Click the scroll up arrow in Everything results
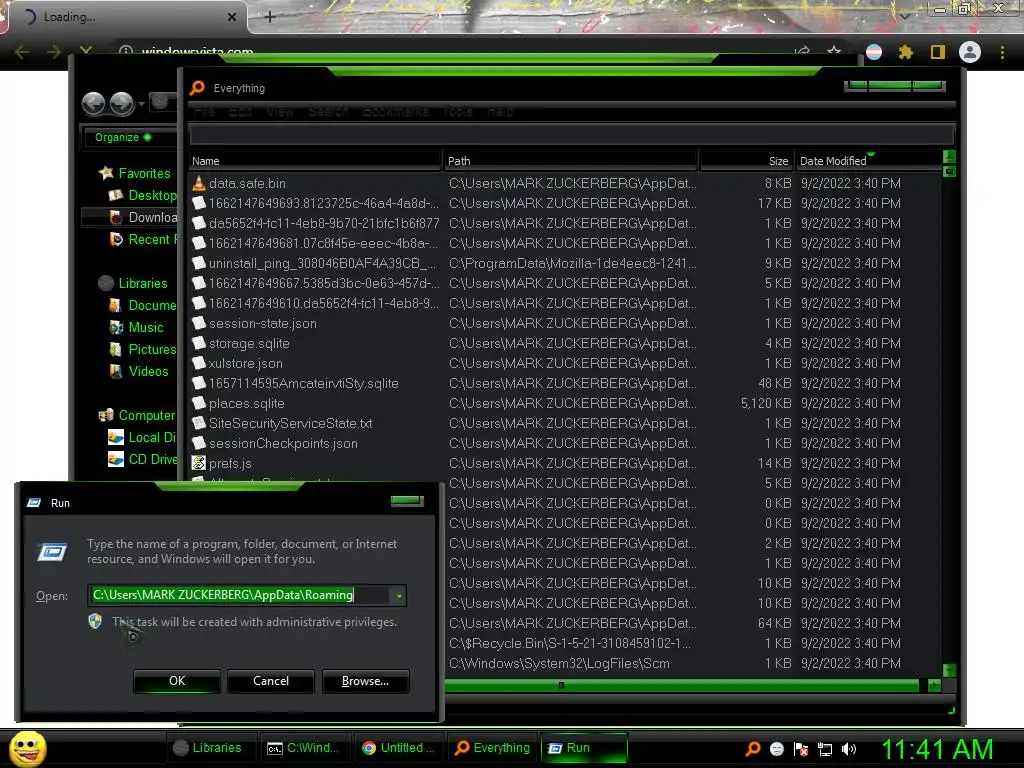The image size is (1024, 768). pyautogui.click(x=949, y=157)
